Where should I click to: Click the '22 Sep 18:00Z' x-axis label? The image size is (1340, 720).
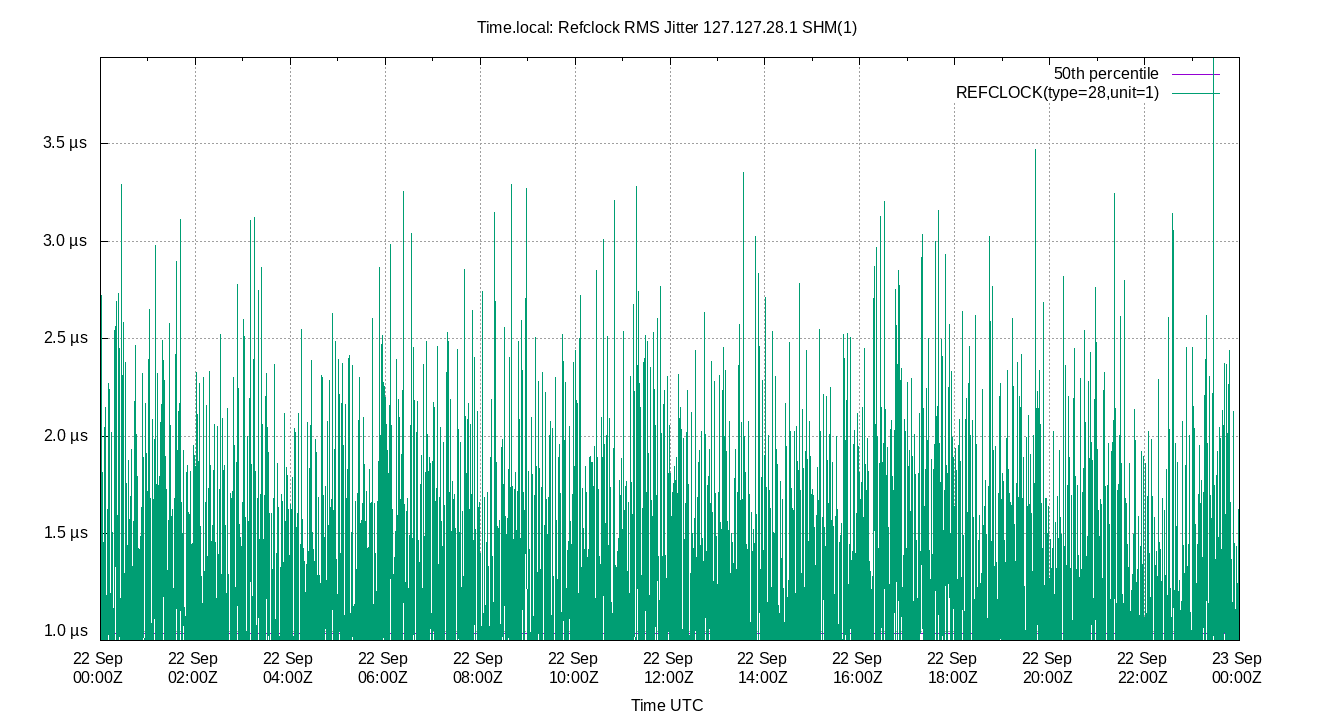(953, 668)
